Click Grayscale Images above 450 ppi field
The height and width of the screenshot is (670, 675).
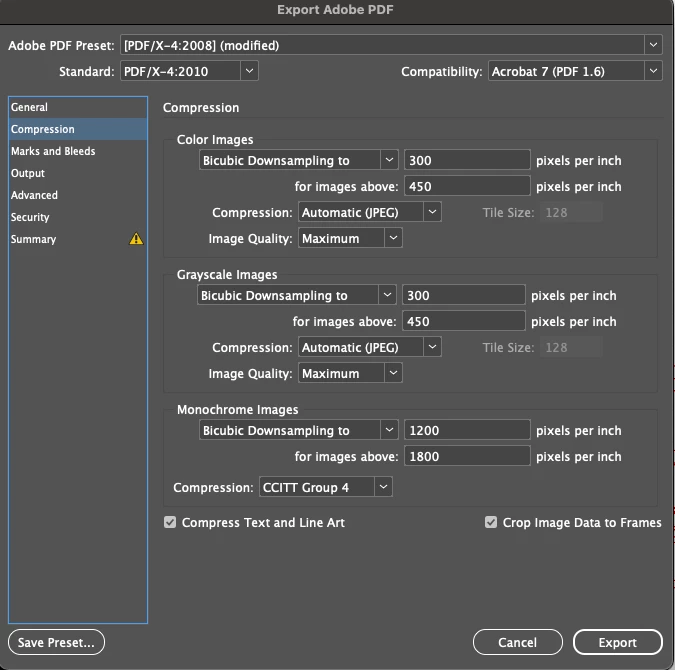click(464, 321)
